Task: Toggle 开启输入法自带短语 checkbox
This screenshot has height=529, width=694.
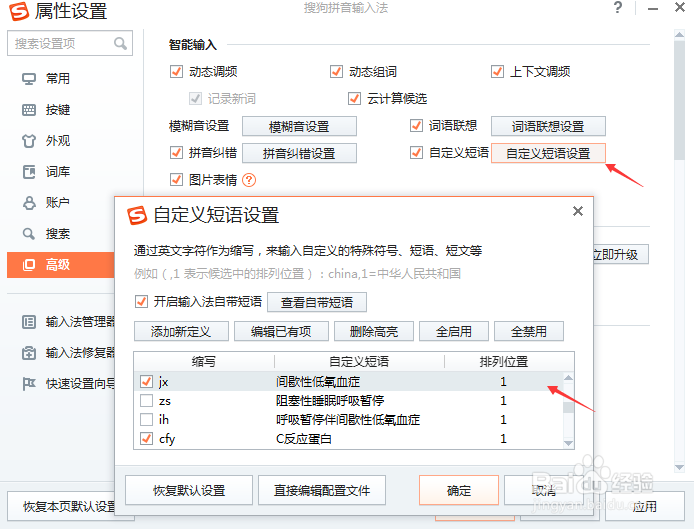Action: 141,301
